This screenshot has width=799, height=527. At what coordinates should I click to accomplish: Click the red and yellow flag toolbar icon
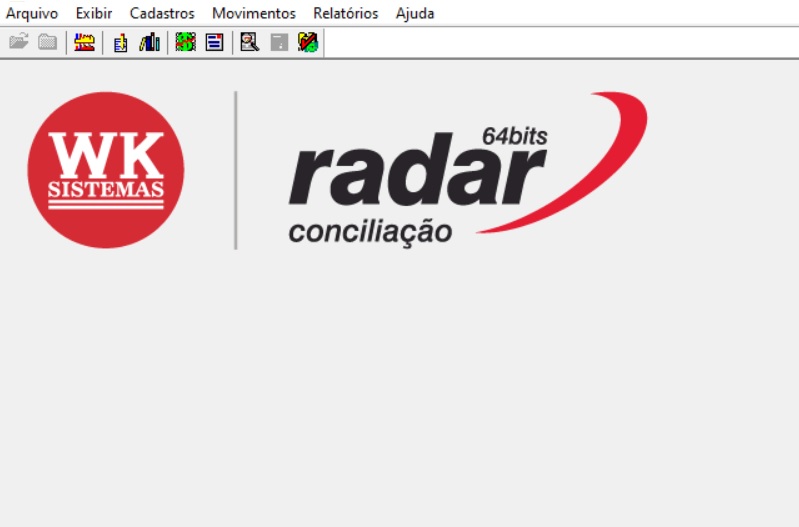[x=85, y=42]
